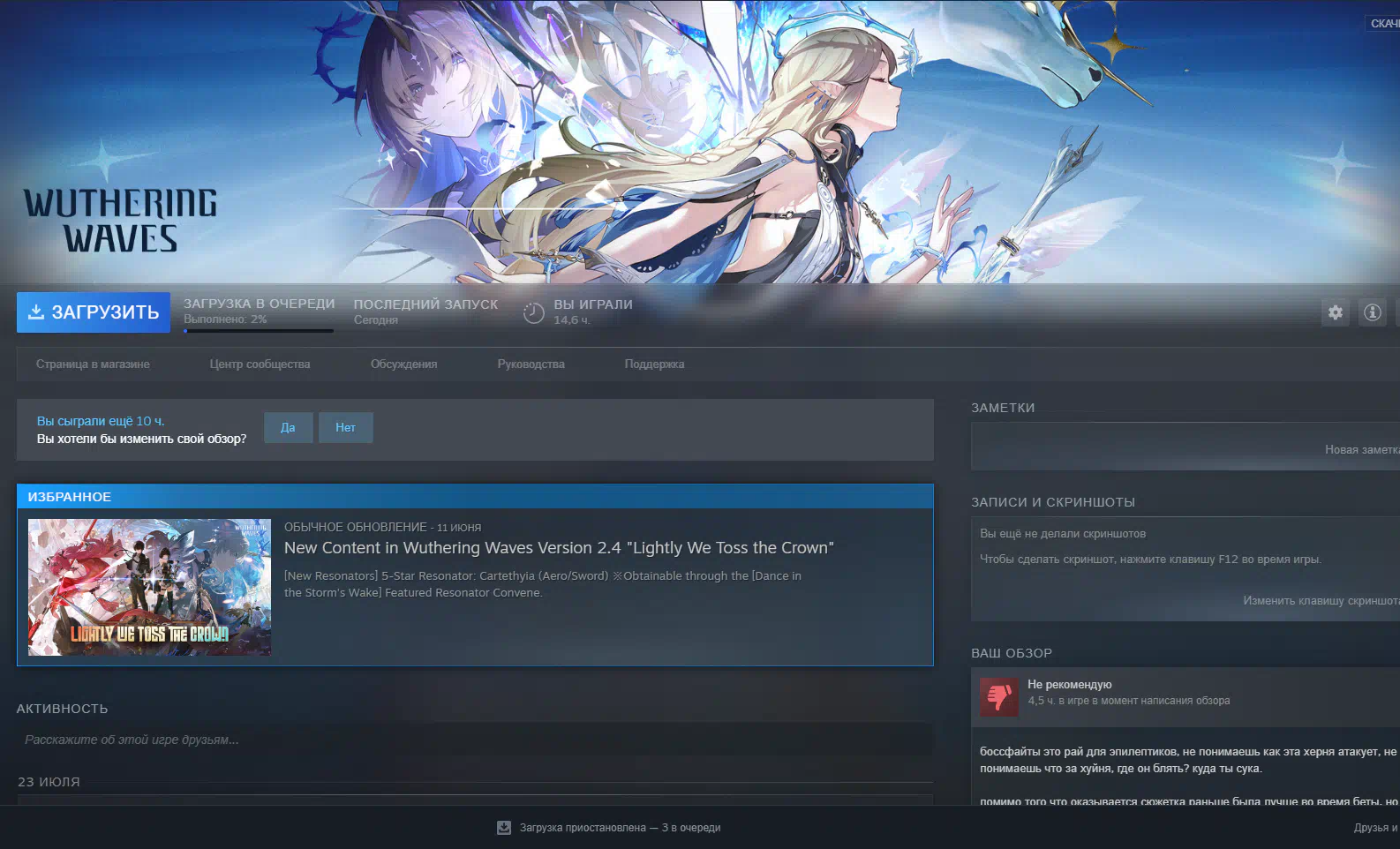The height and width of the screenshot is (849, 1400).
Task: Choose Нет on the review prompt
Action: tap(345, 427)
